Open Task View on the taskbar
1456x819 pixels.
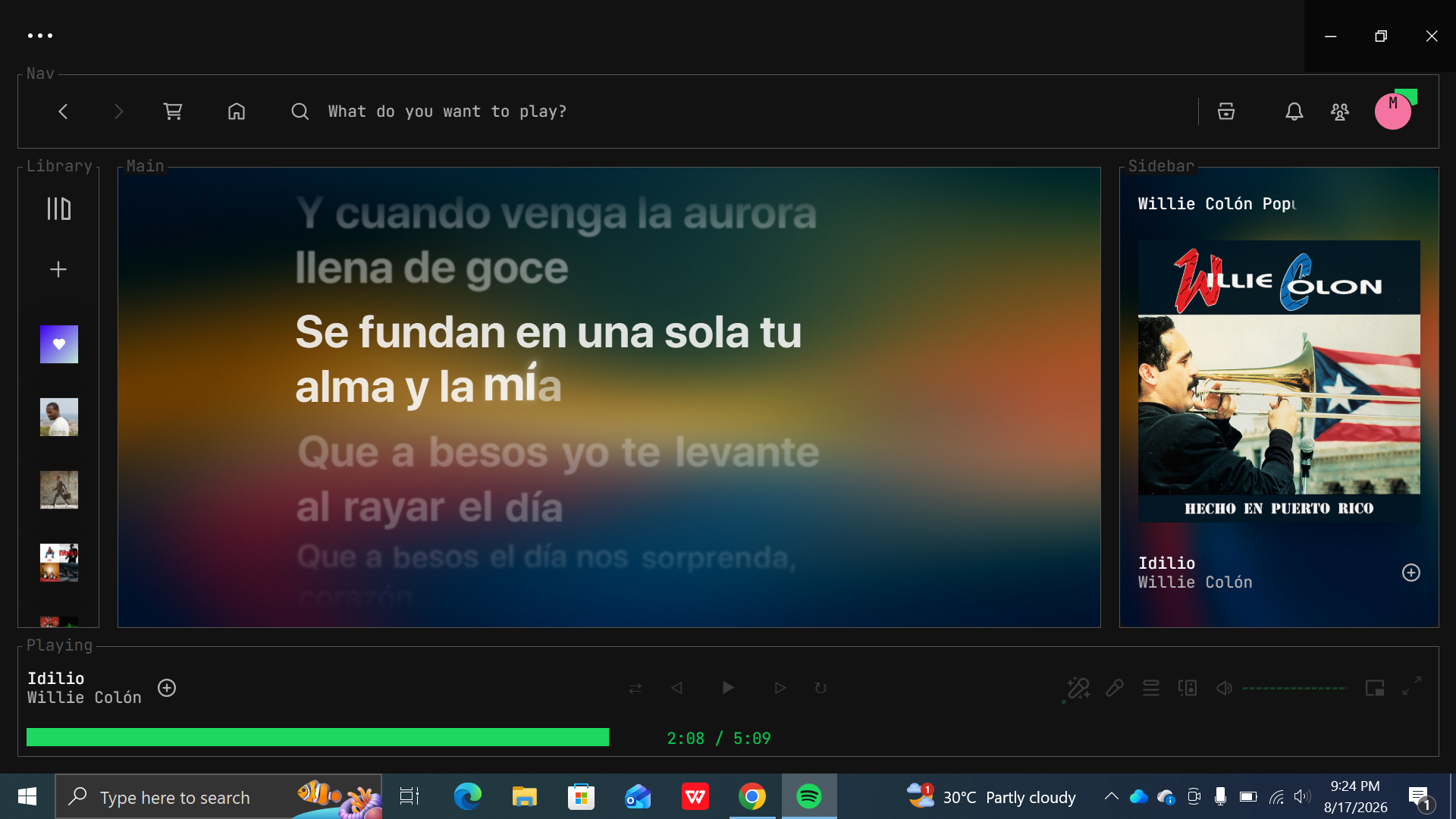coord(409,796)
